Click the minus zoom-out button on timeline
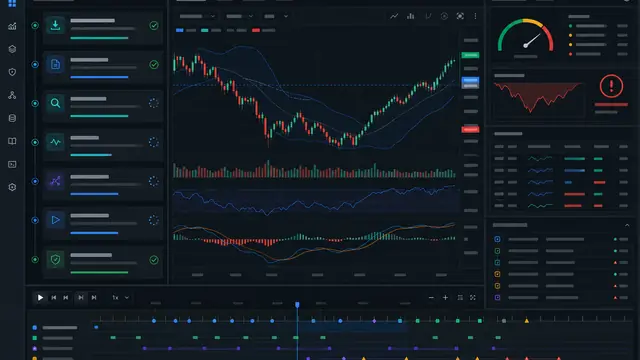The height and width of the screenshot is (360, 640). coord(431,298)
